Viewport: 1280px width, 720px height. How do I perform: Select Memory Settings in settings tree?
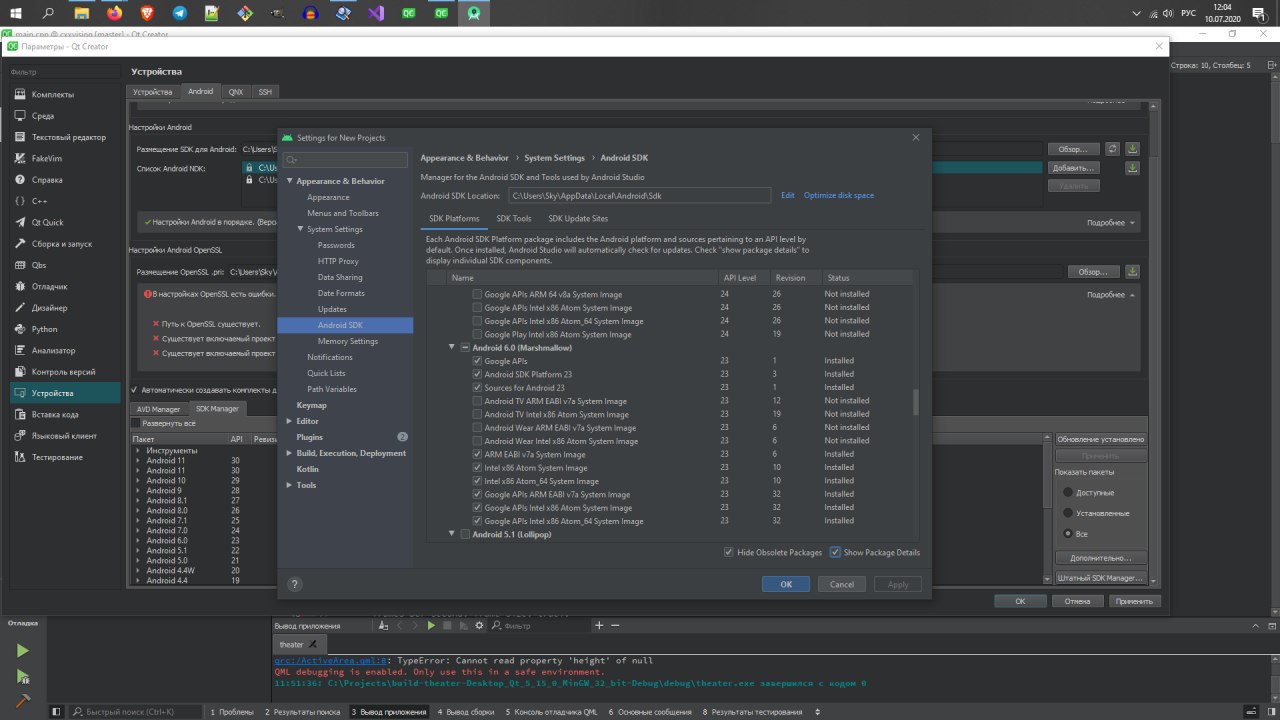pyautogui.click(x=348, y=341)
